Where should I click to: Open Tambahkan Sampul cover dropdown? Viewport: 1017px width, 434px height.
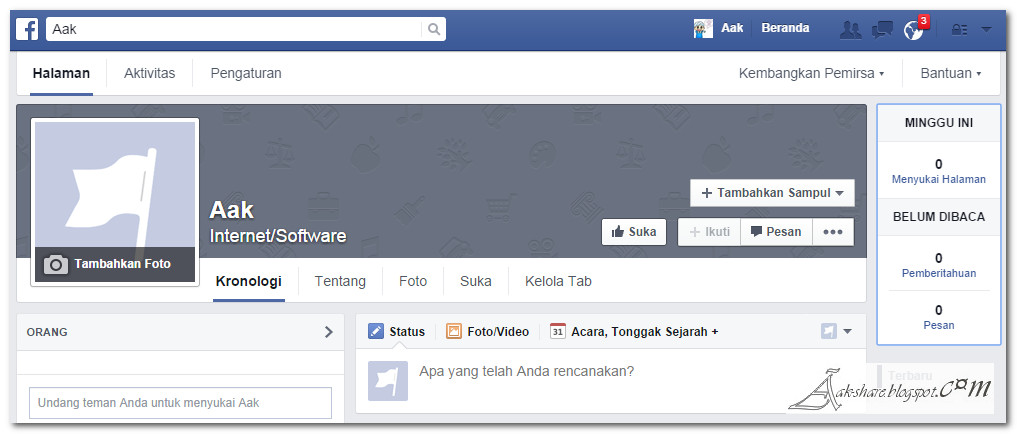click(772, 193)
